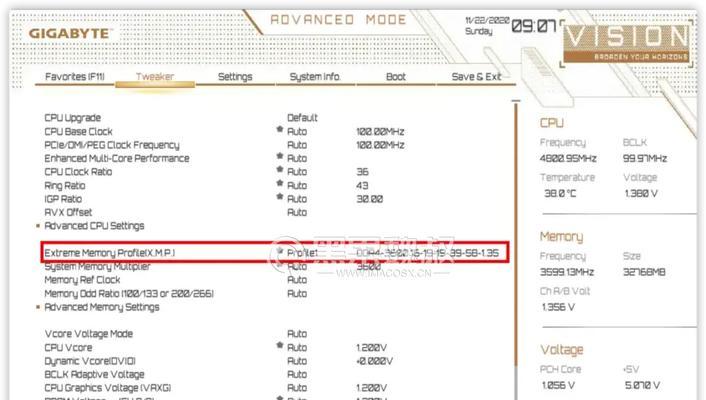The height and width of the screenshot is (400, 706).
Task: Open IGP Ratio Auto value
Action: (297, 199)
